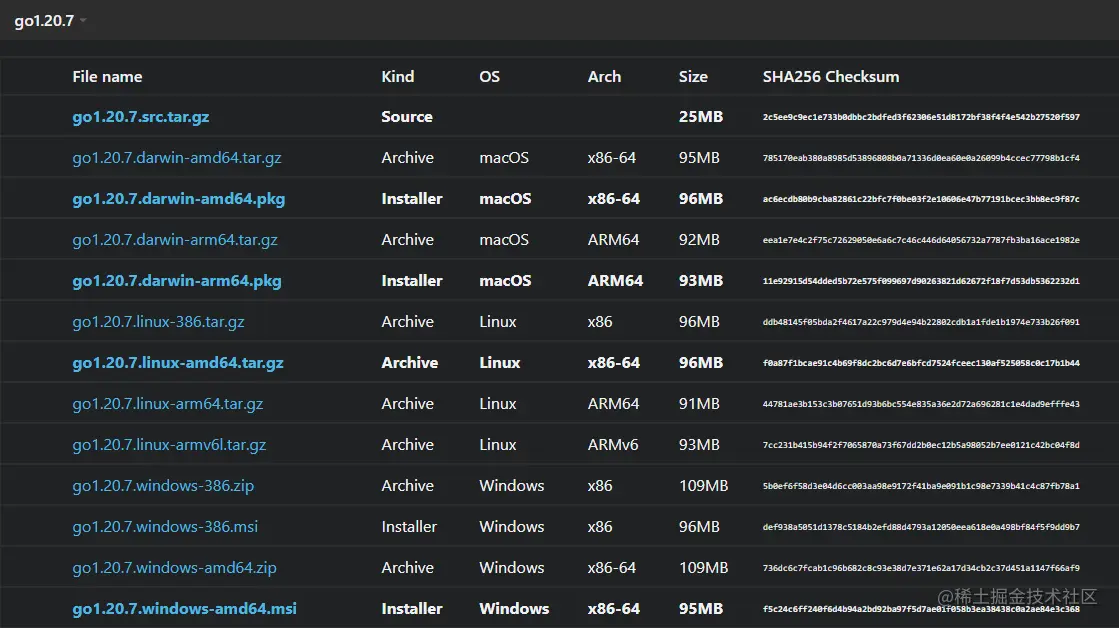Click go1.20.7.darwin-arm64.tar.gz archive link
The height and width of the screenshot is (628, 1119).
pos(175,240)
